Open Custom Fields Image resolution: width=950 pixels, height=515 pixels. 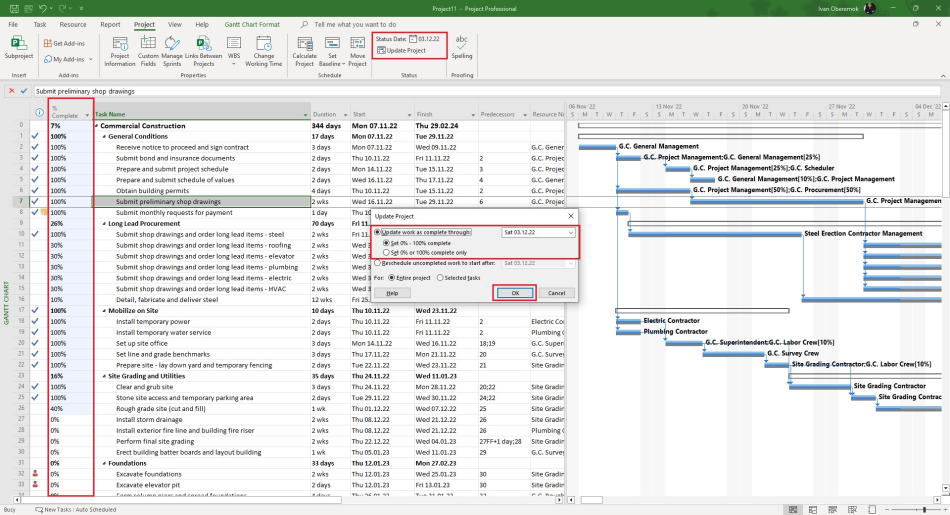[148, 51]
